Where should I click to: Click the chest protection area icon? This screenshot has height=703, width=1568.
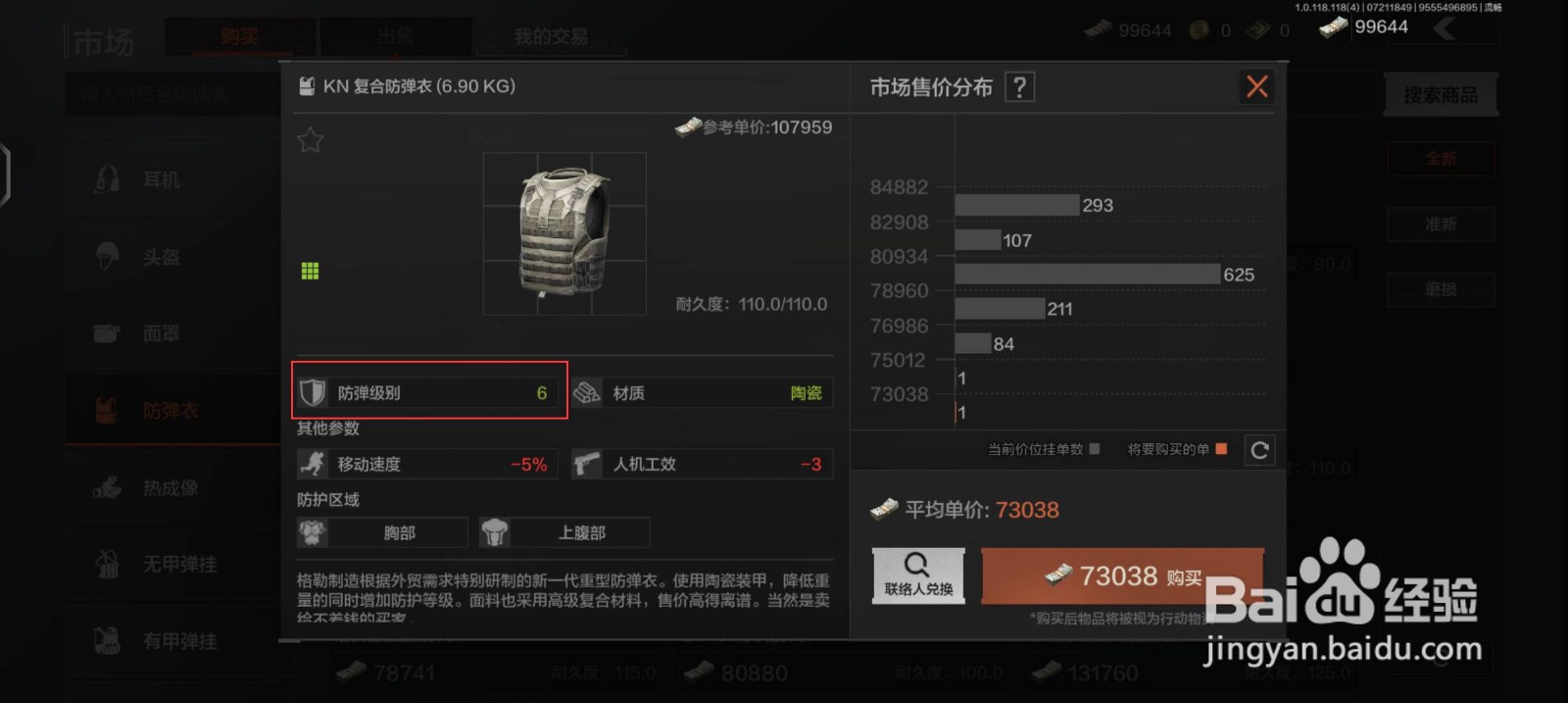click(x=313, y=532)
